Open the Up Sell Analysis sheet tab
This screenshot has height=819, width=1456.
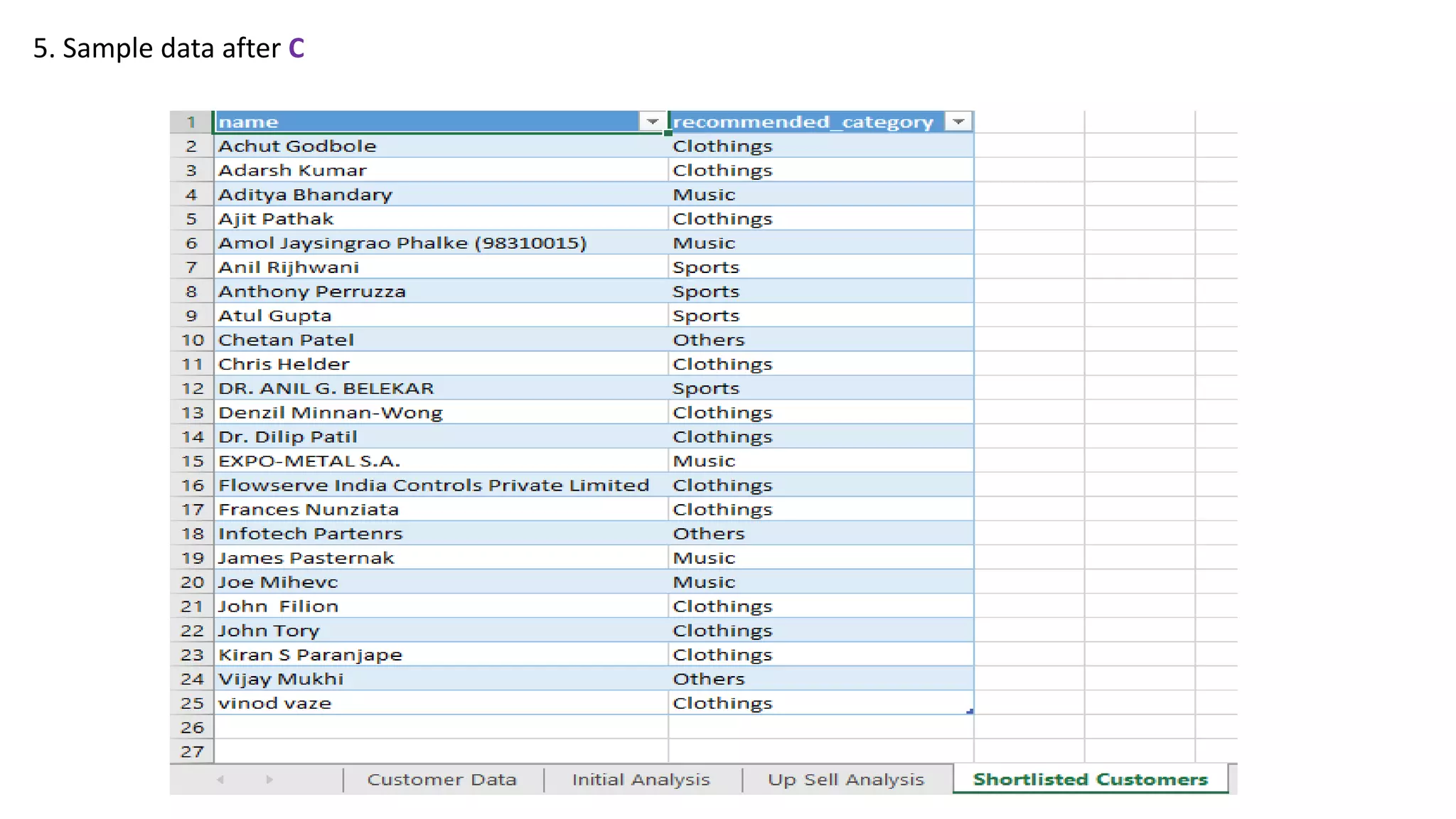coord(846,780)
